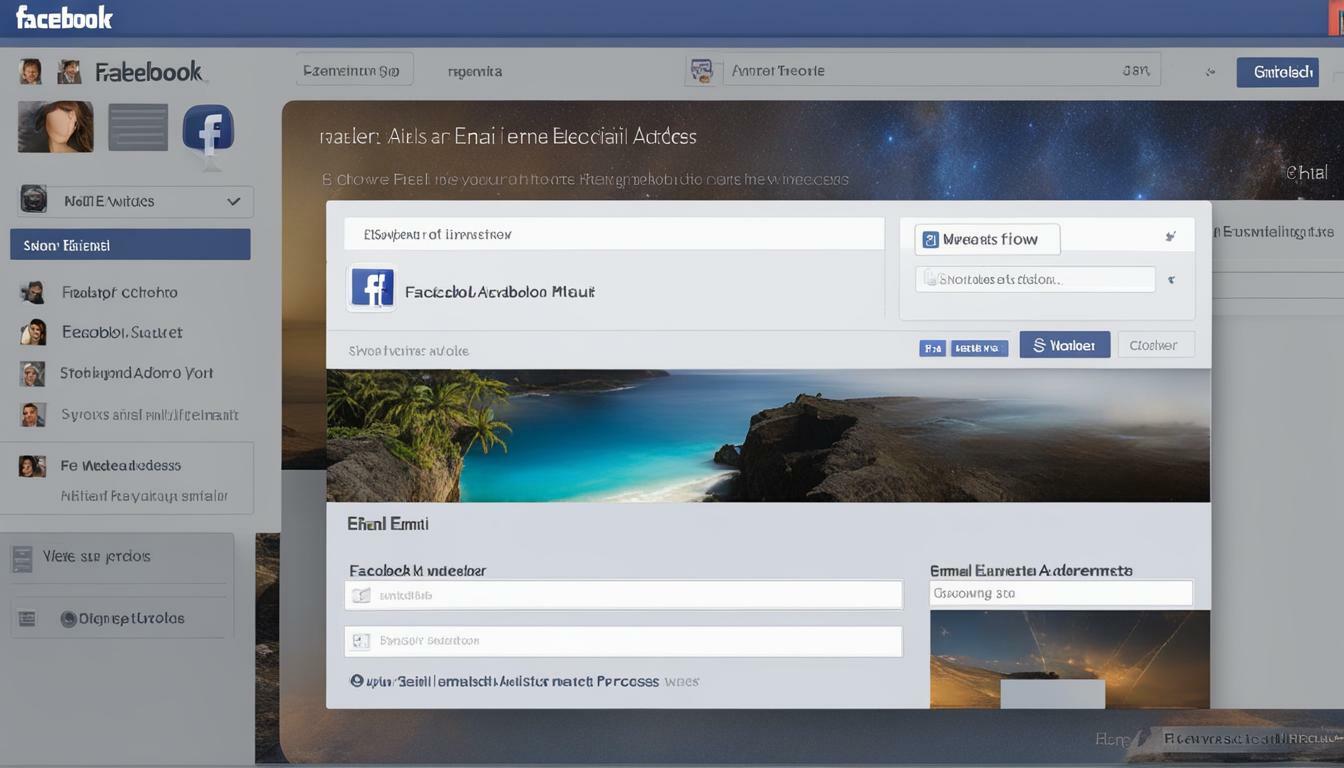Toggle round bullet before Dlqnqeptludos
1344x768 pixels.
coord(69,619)
